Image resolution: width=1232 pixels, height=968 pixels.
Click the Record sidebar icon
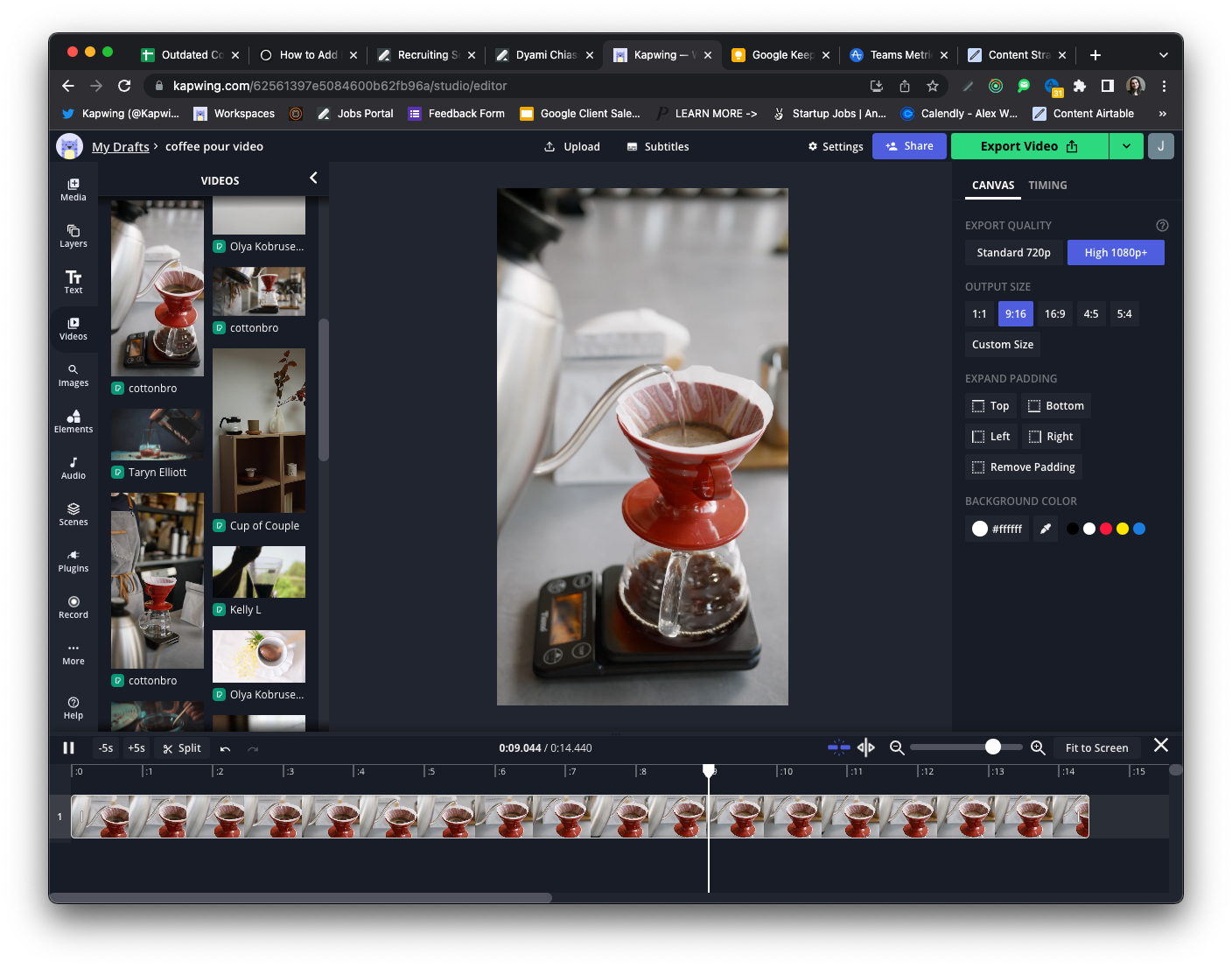73,607
